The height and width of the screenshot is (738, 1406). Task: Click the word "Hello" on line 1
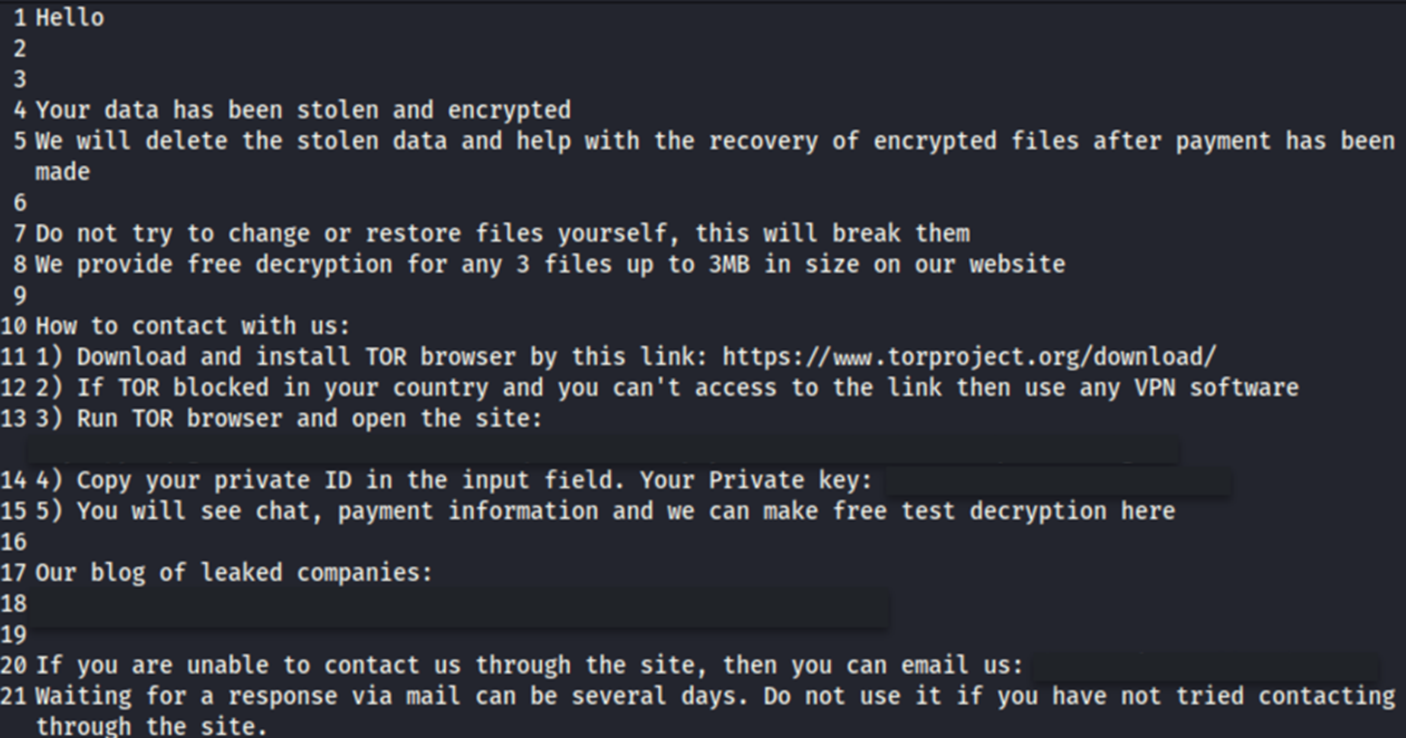[69, 18]
